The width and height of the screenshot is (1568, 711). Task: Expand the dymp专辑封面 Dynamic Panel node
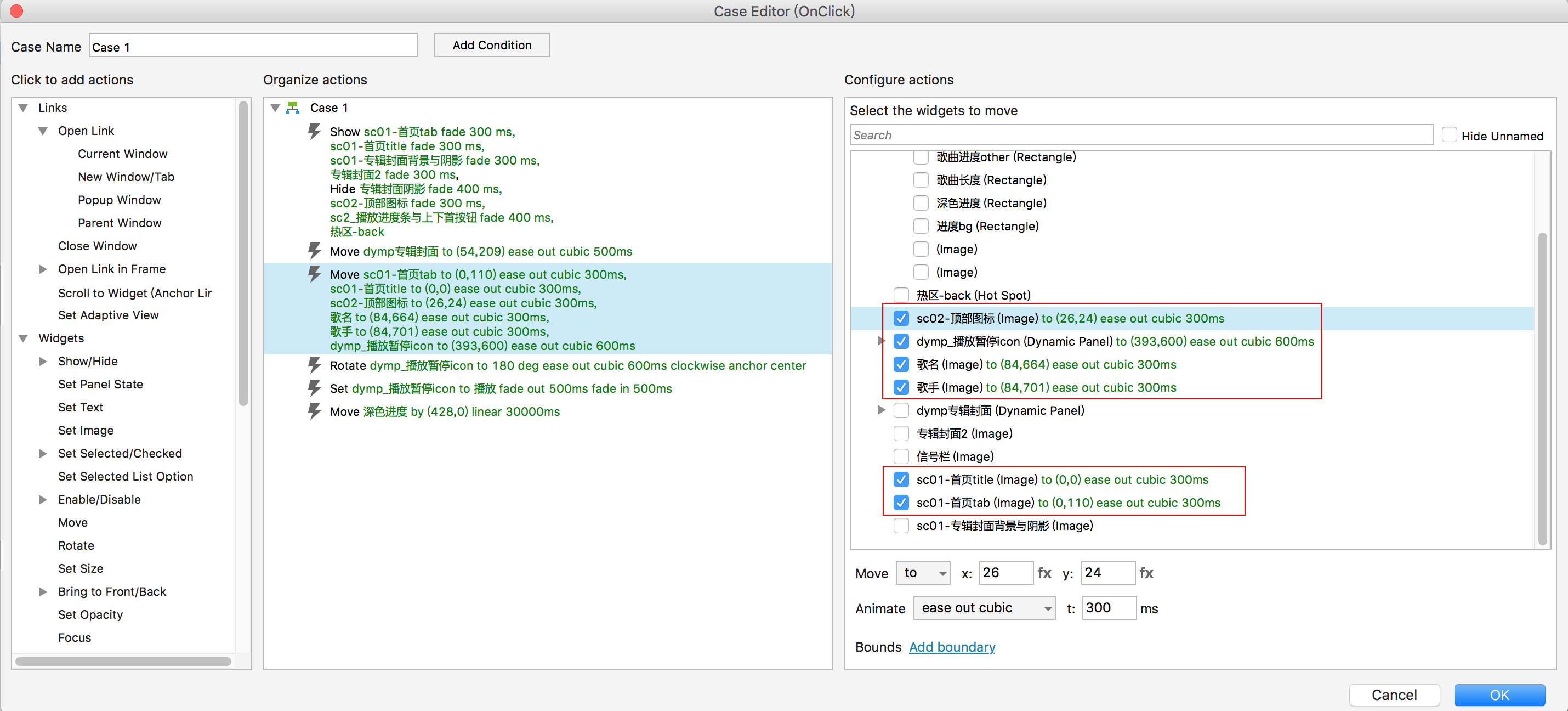pos(881,410)
